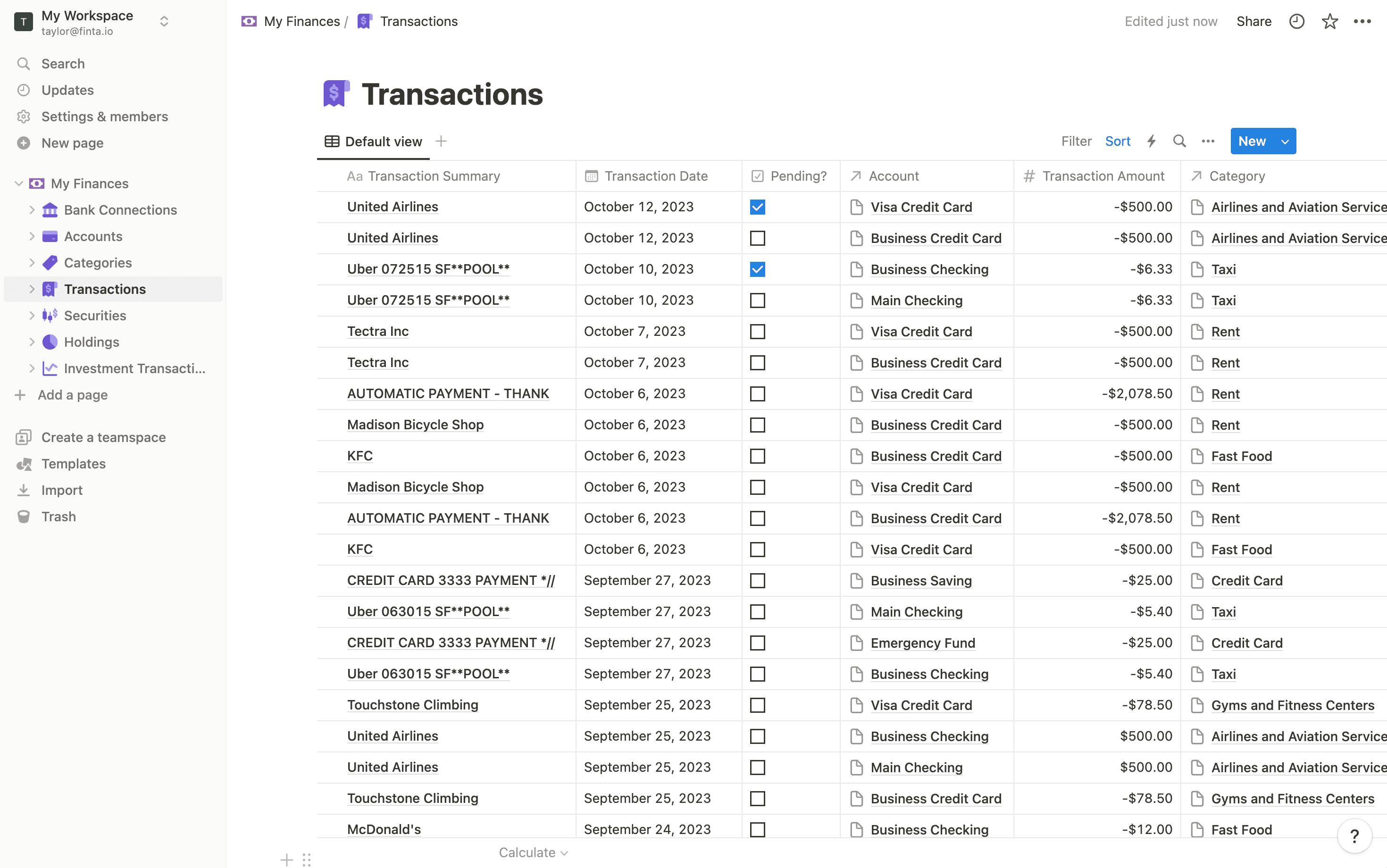Click the Share button
This screenshot has height=868, width=1387.
tap(1254, 21)
